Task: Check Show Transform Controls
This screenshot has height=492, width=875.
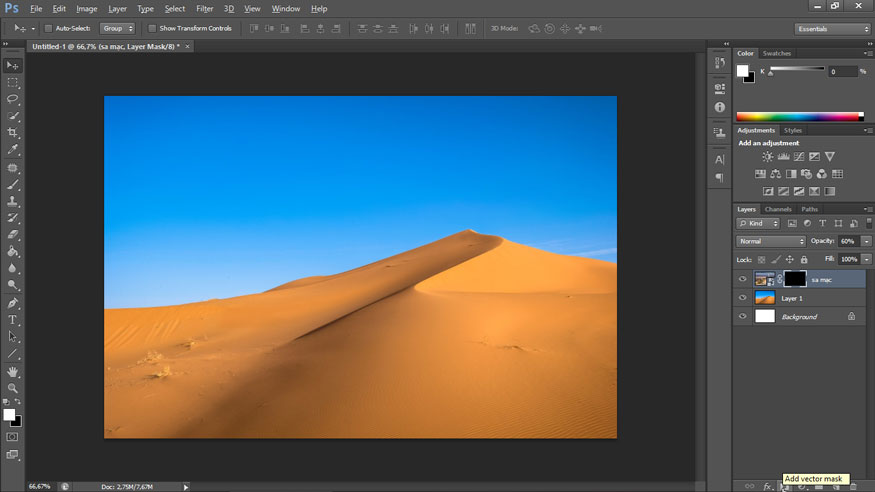Action: (x=152, y=28)
